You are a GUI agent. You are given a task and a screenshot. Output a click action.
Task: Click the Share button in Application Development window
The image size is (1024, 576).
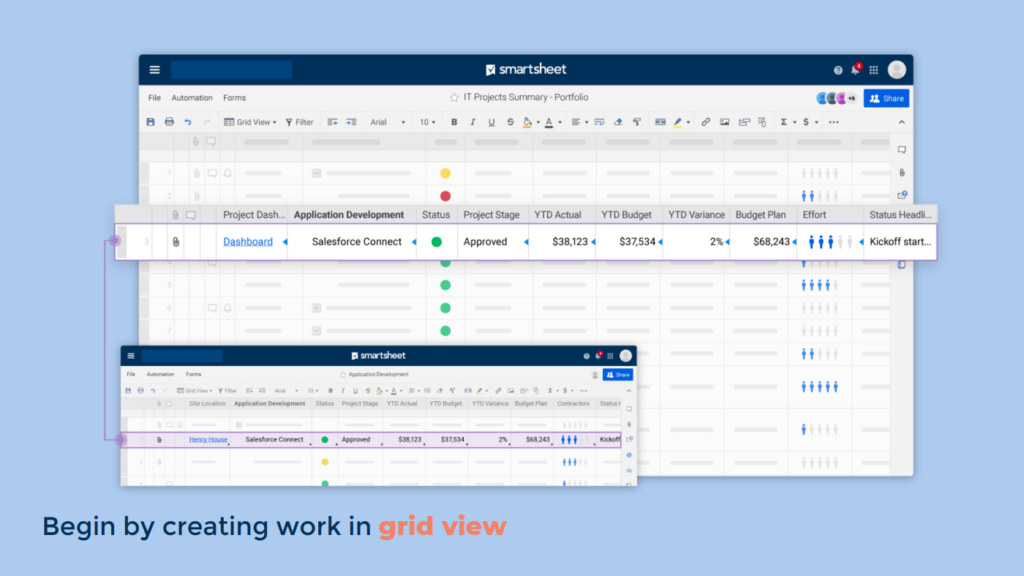[x=618, y=375]
